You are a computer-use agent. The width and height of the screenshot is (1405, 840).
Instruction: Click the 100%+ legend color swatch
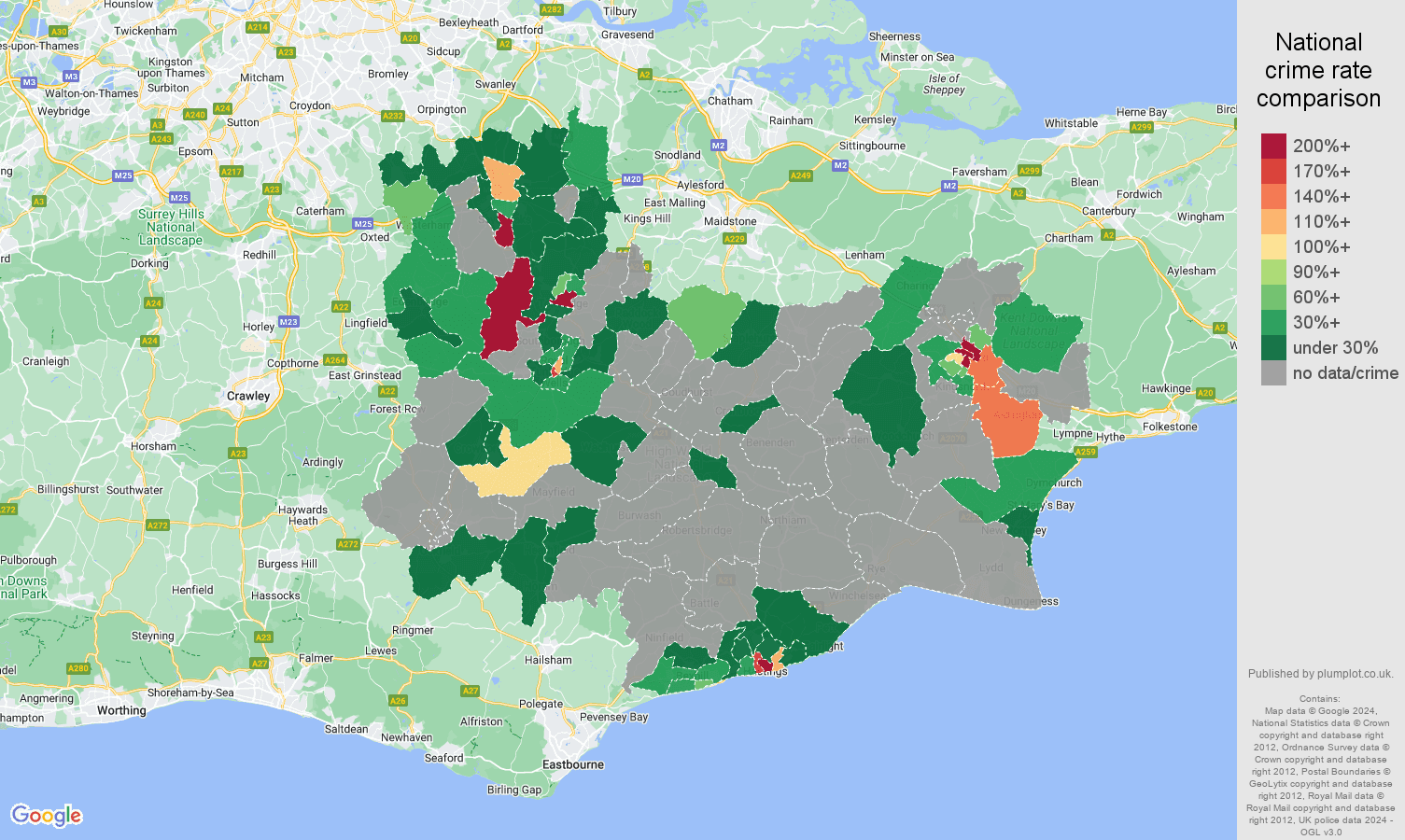click(x=1273, y=247)
